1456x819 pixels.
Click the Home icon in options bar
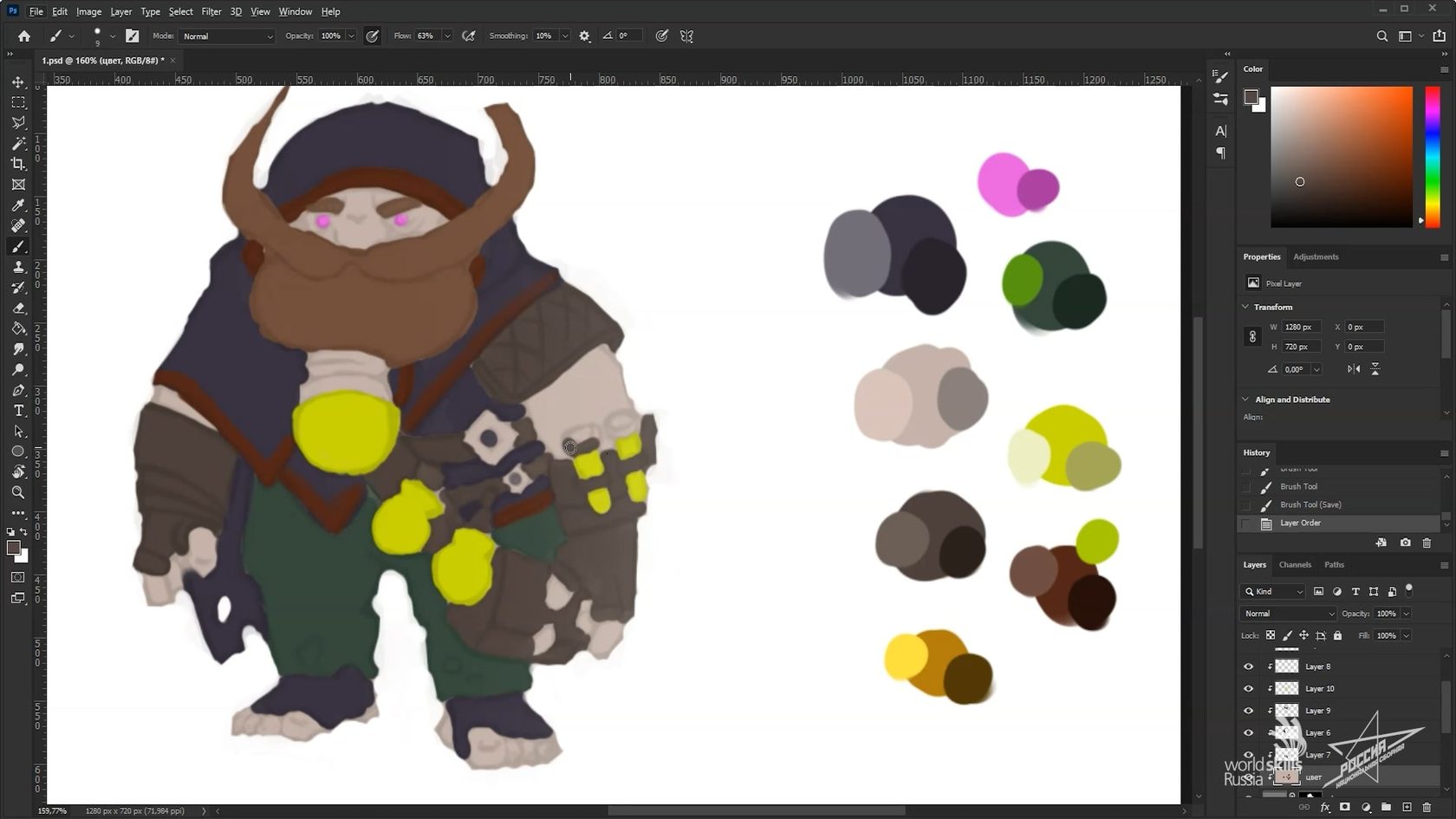24,36
